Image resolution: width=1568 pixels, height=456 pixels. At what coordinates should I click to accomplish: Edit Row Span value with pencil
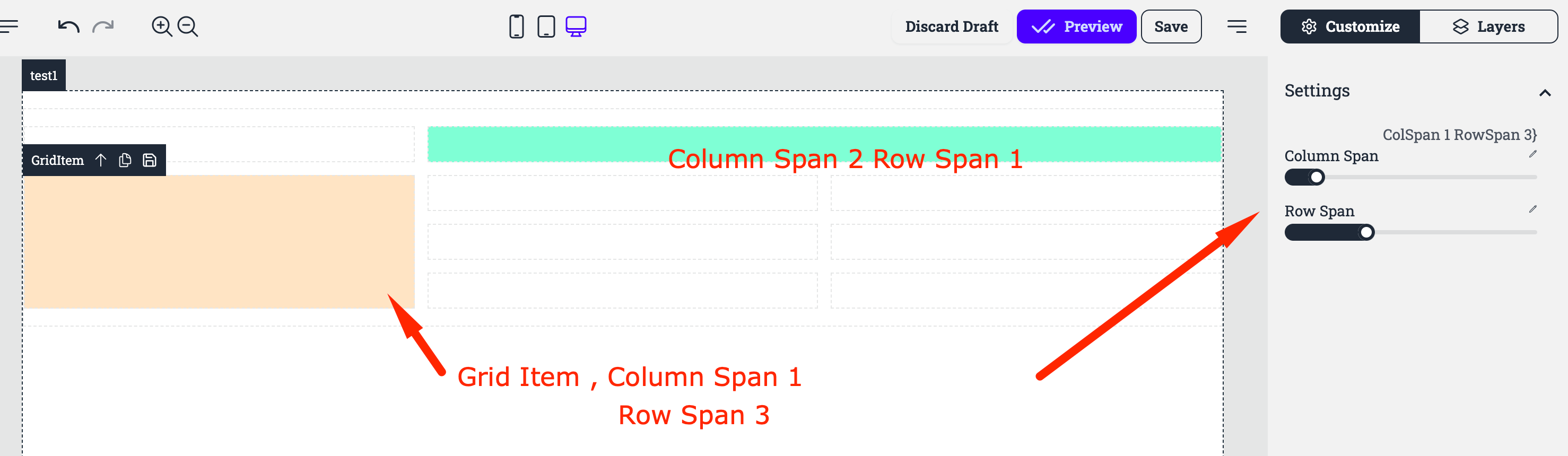(1532, 209)
